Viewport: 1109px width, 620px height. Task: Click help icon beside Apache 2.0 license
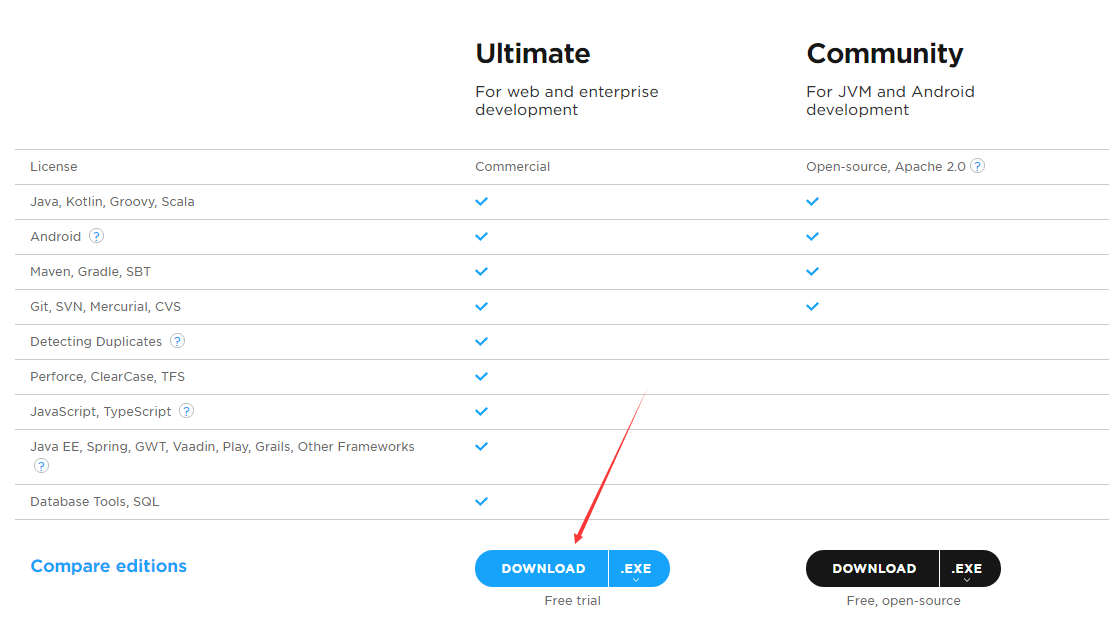977,166
